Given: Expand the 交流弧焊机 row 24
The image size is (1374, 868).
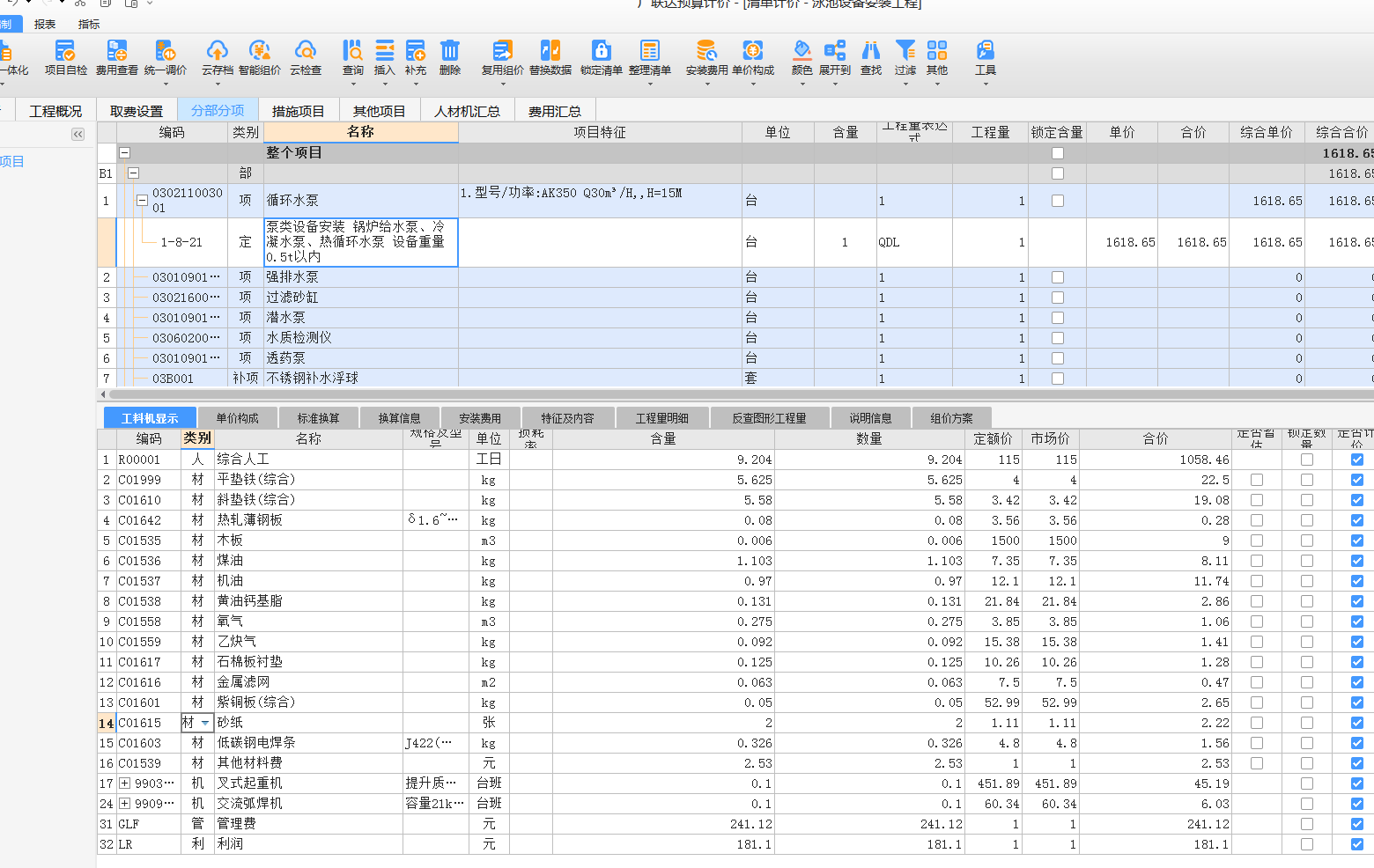Looking at the screenshot, I should 125,803.
